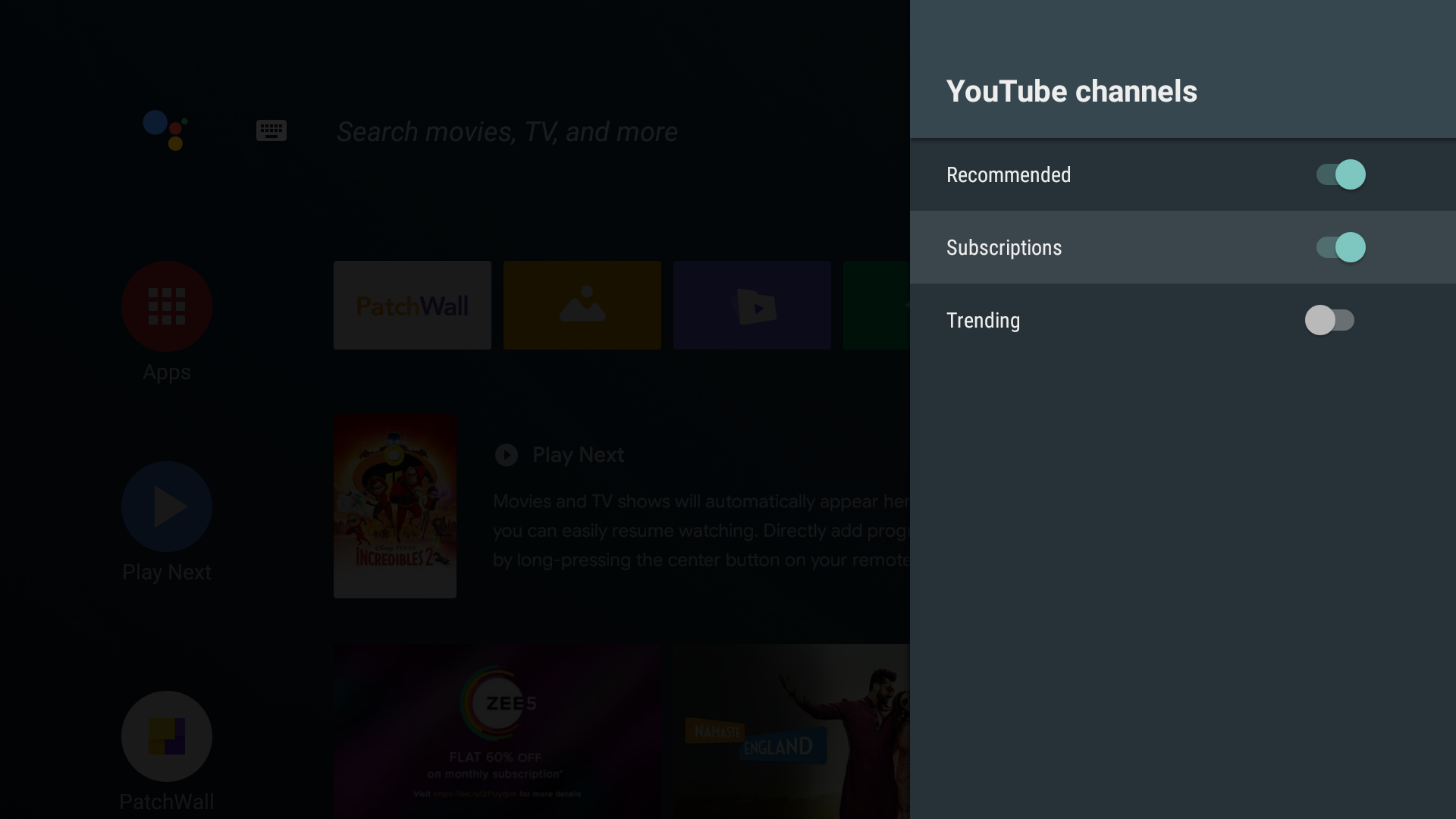Viewport: 1456px width, 819px height.
Task: Click the search movies TV input field
Action: pos(507,131)
